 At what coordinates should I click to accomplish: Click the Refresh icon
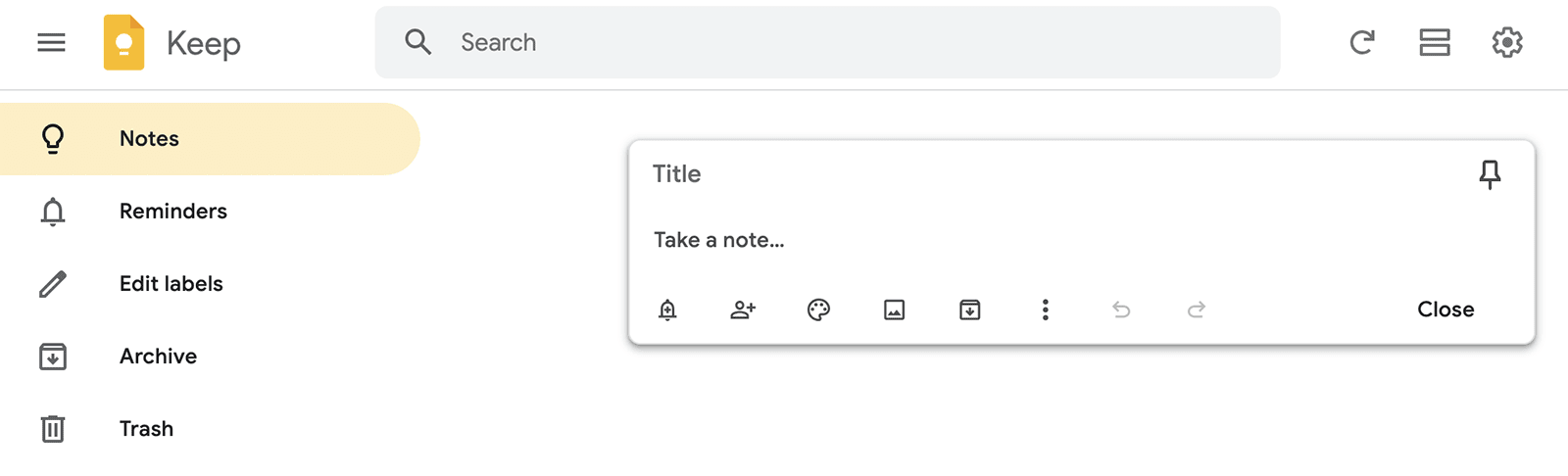1361,42
